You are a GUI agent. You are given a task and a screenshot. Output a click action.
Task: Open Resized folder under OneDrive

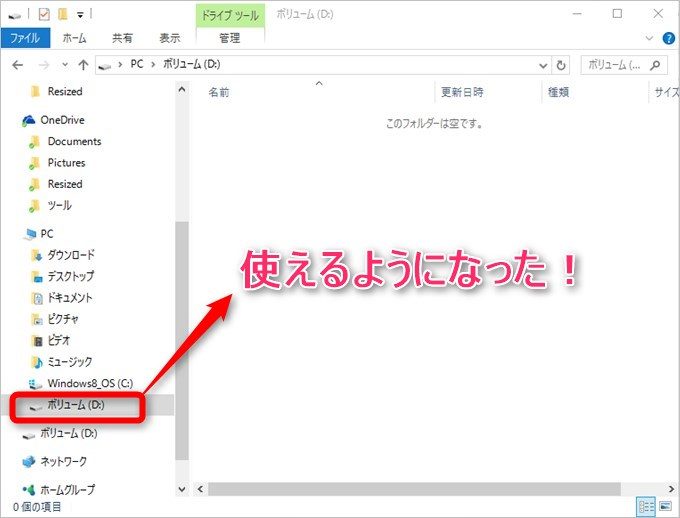pyautogui.click(x=65, y=184)
